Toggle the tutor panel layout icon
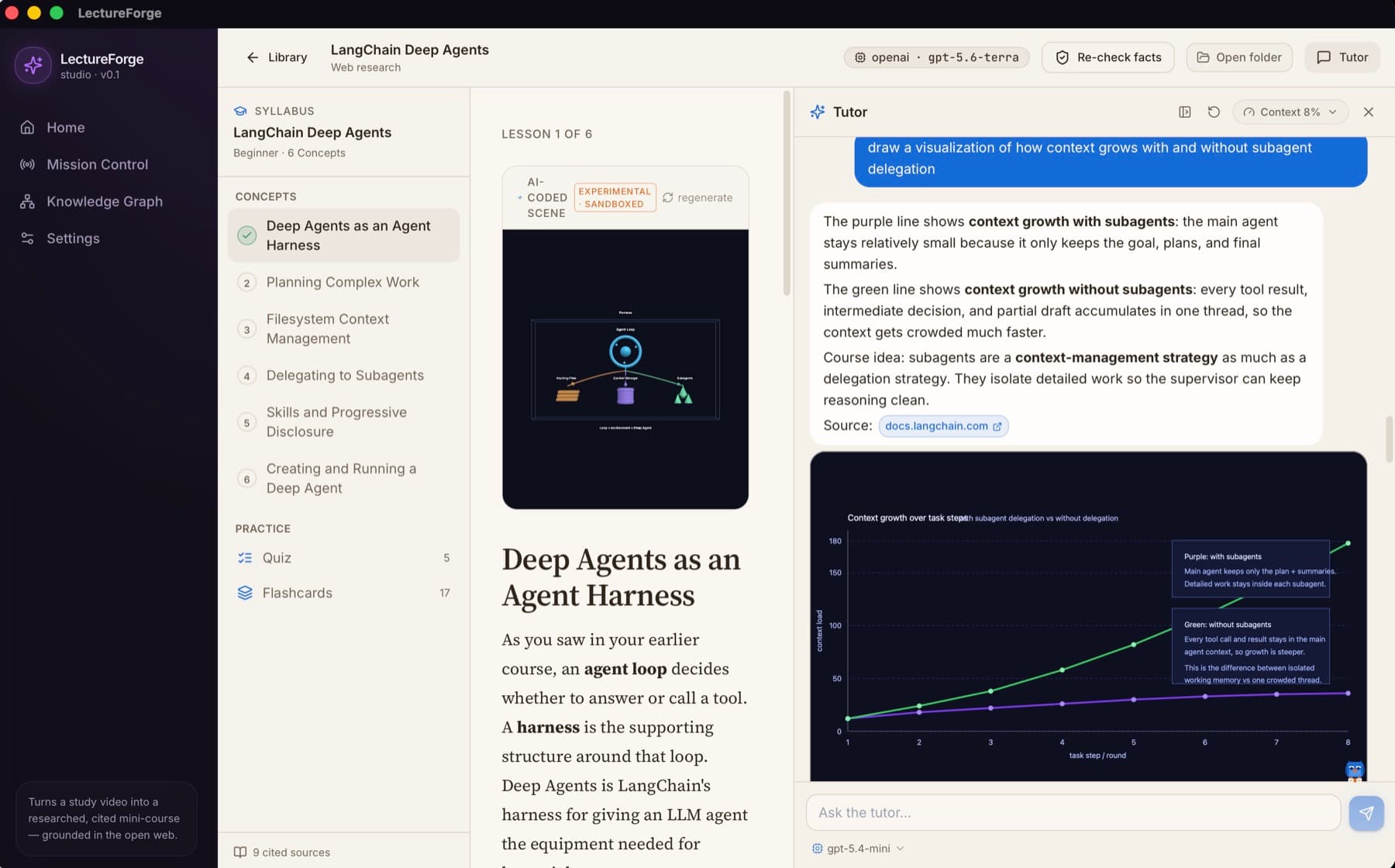 1185,112
